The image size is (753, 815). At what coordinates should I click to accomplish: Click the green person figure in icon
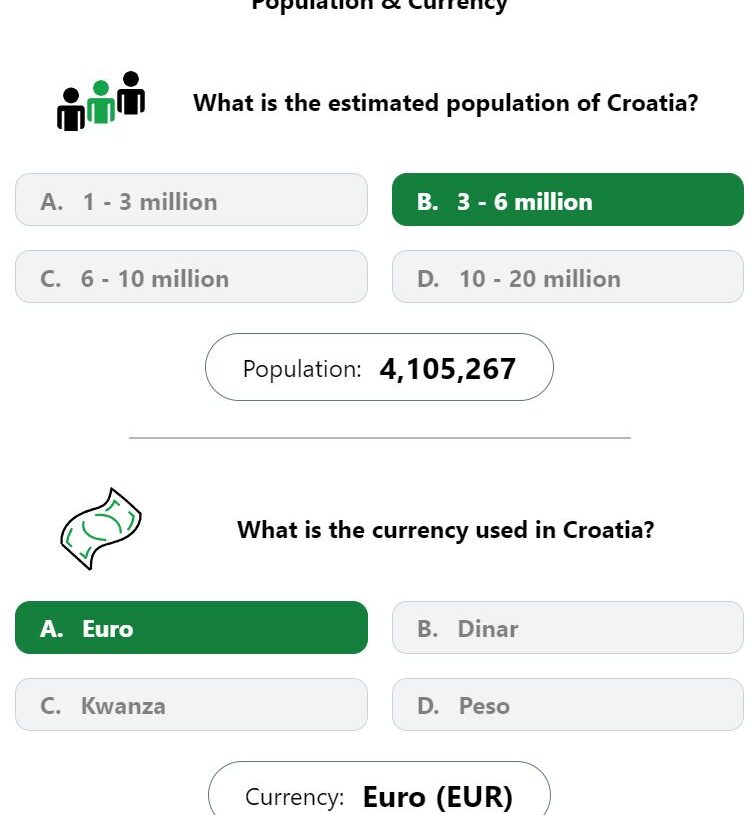click(x=101, y=101)
